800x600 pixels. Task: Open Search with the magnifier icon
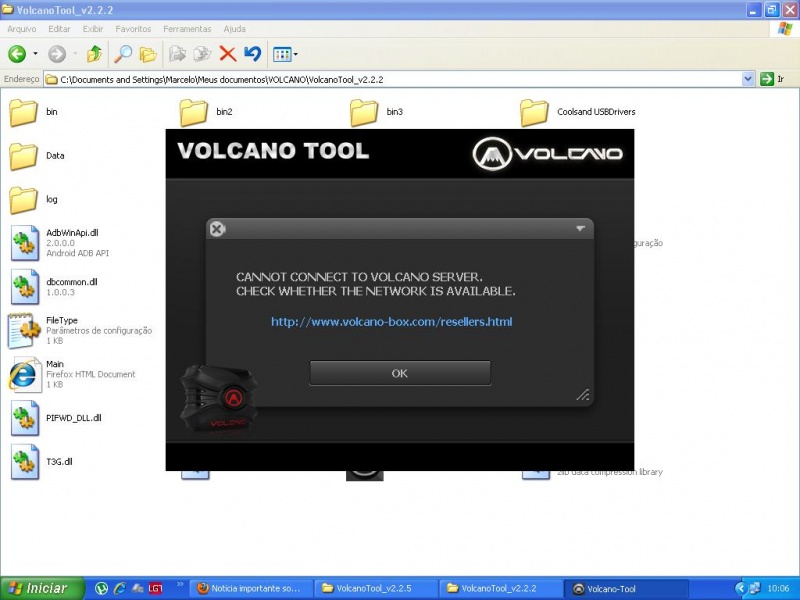point(123,54)
